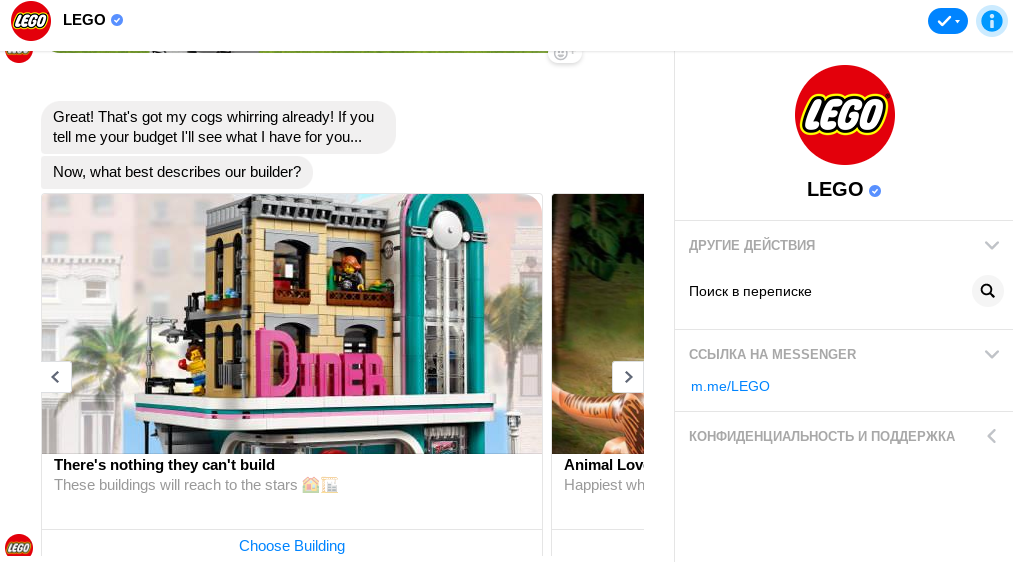Click 'These buildings will reach to the stars' subtitle
The height and width of the screenshot is (562, 1013).
click(196, 485)
